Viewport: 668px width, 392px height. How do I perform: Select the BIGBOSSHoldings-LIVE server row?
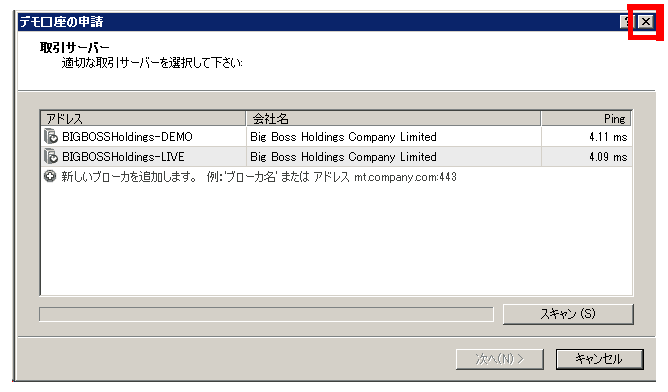(336, 156)
